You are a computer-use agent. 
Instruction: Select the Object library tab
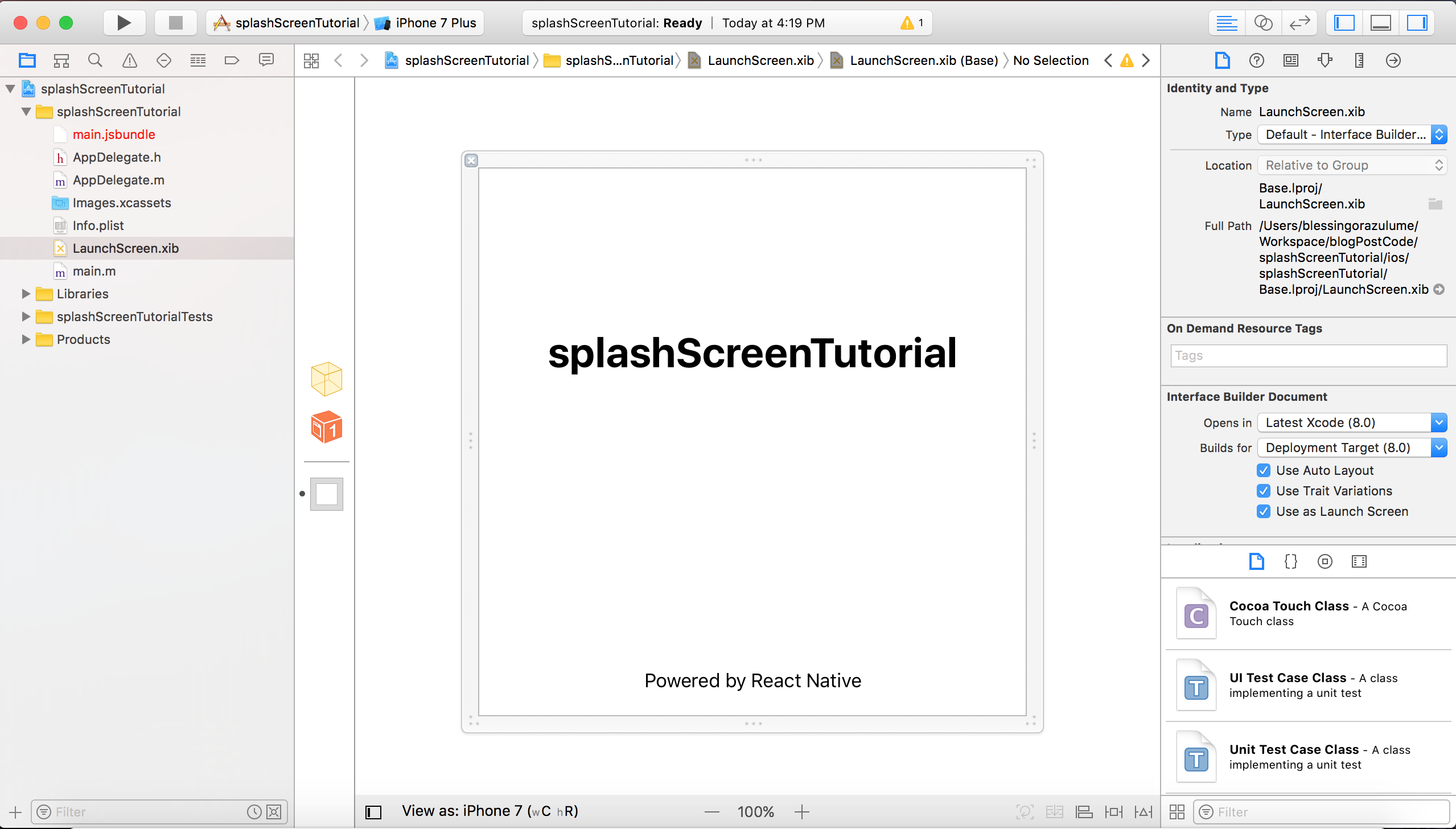[1325, 561]
